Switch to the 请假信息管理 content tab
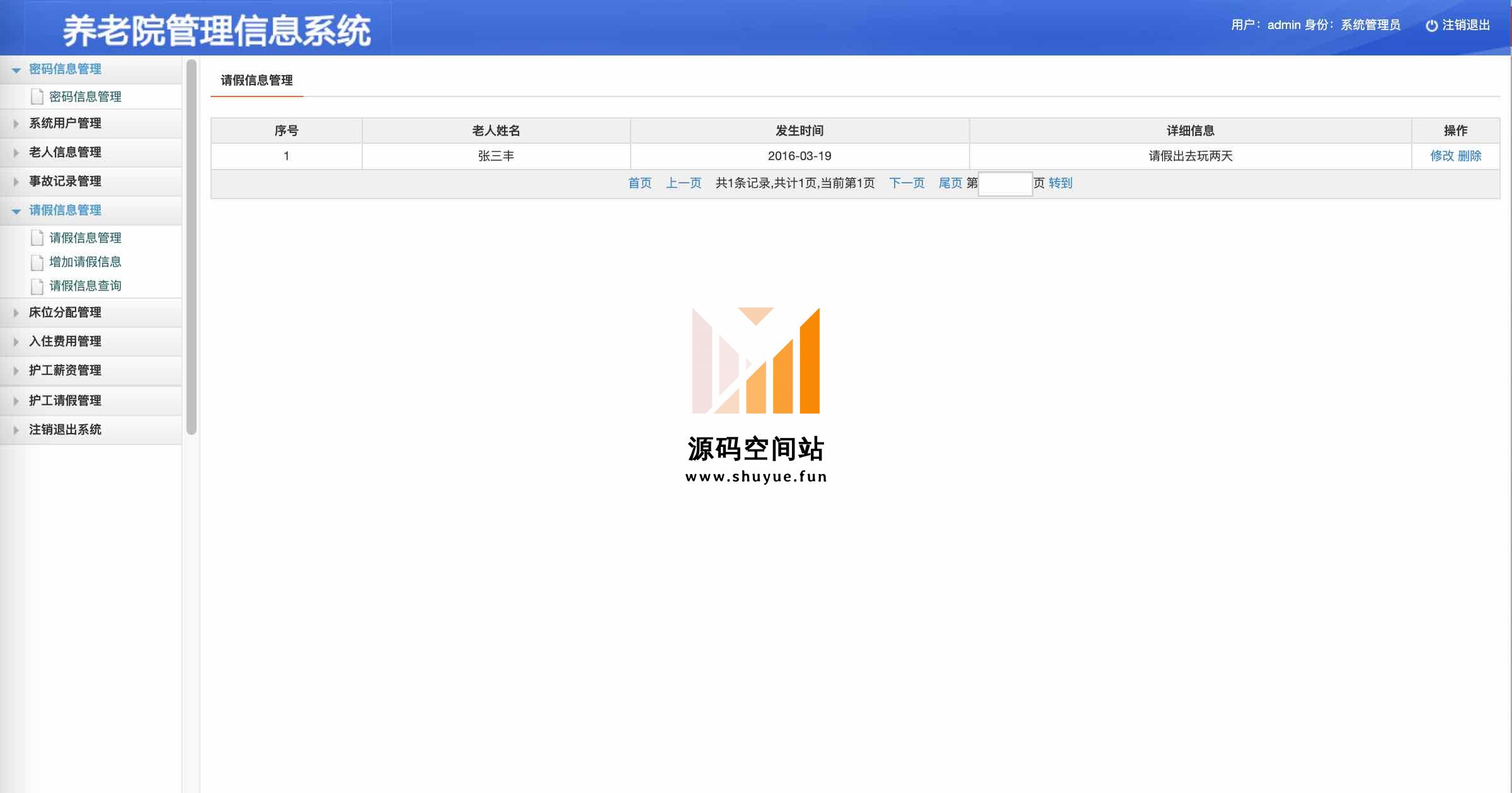Image resolution: width=1512 pixels, height=793 pixels. tap(256, 81)
